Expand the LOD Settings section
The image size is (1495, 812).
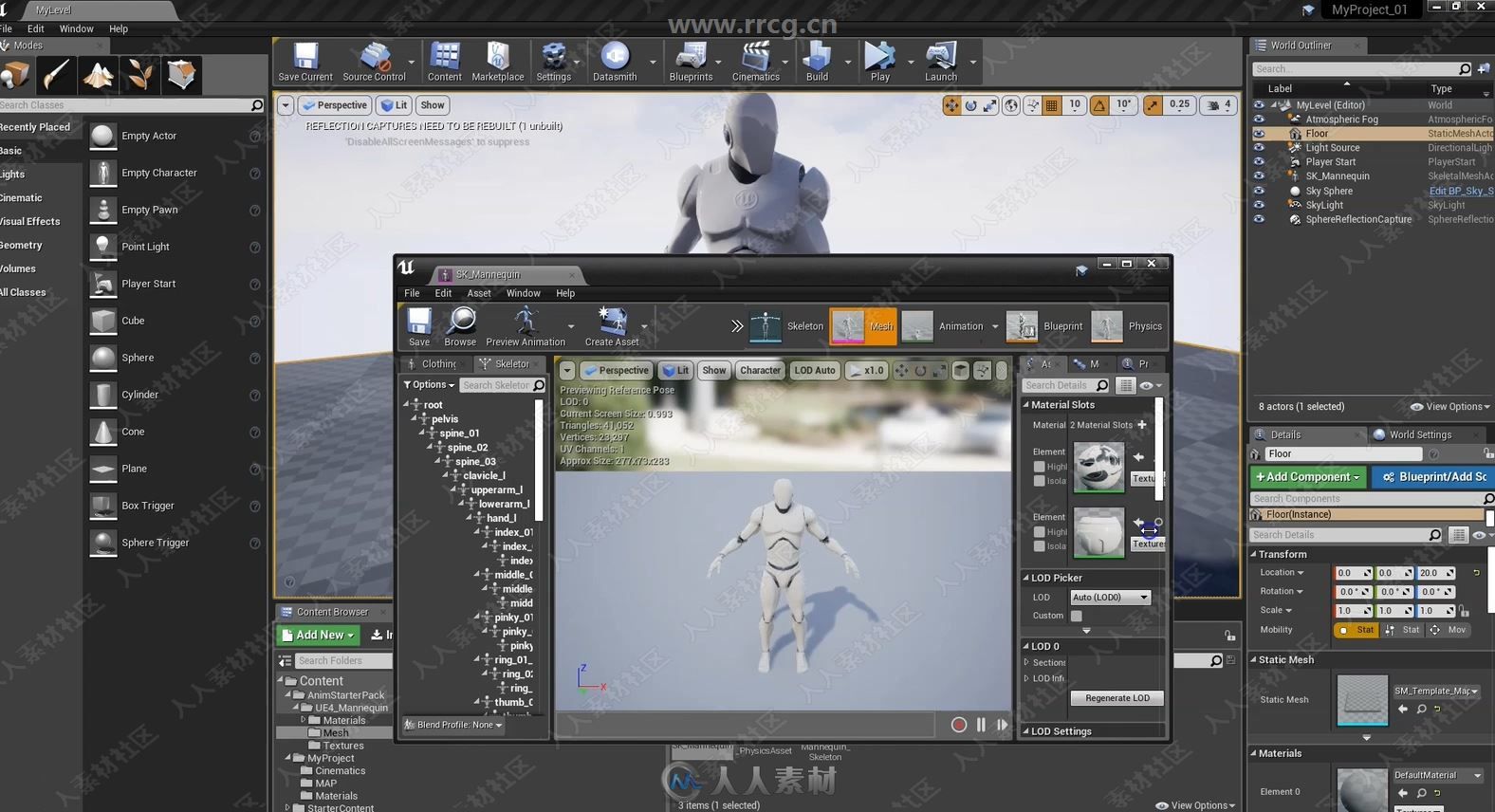(x=1025, y=731)
